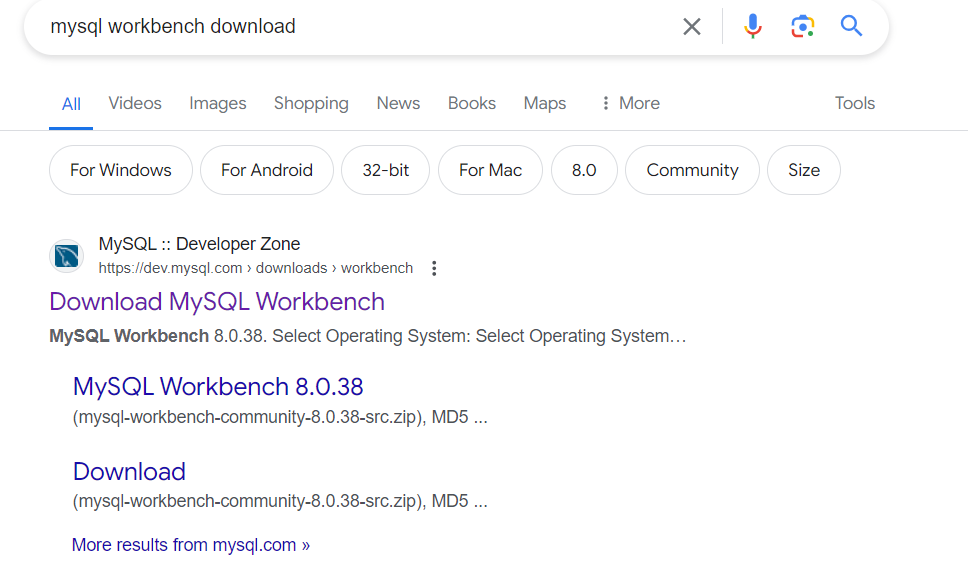Apply the For Windows filter chip
968x577 pixels.
tap(121, 170)
